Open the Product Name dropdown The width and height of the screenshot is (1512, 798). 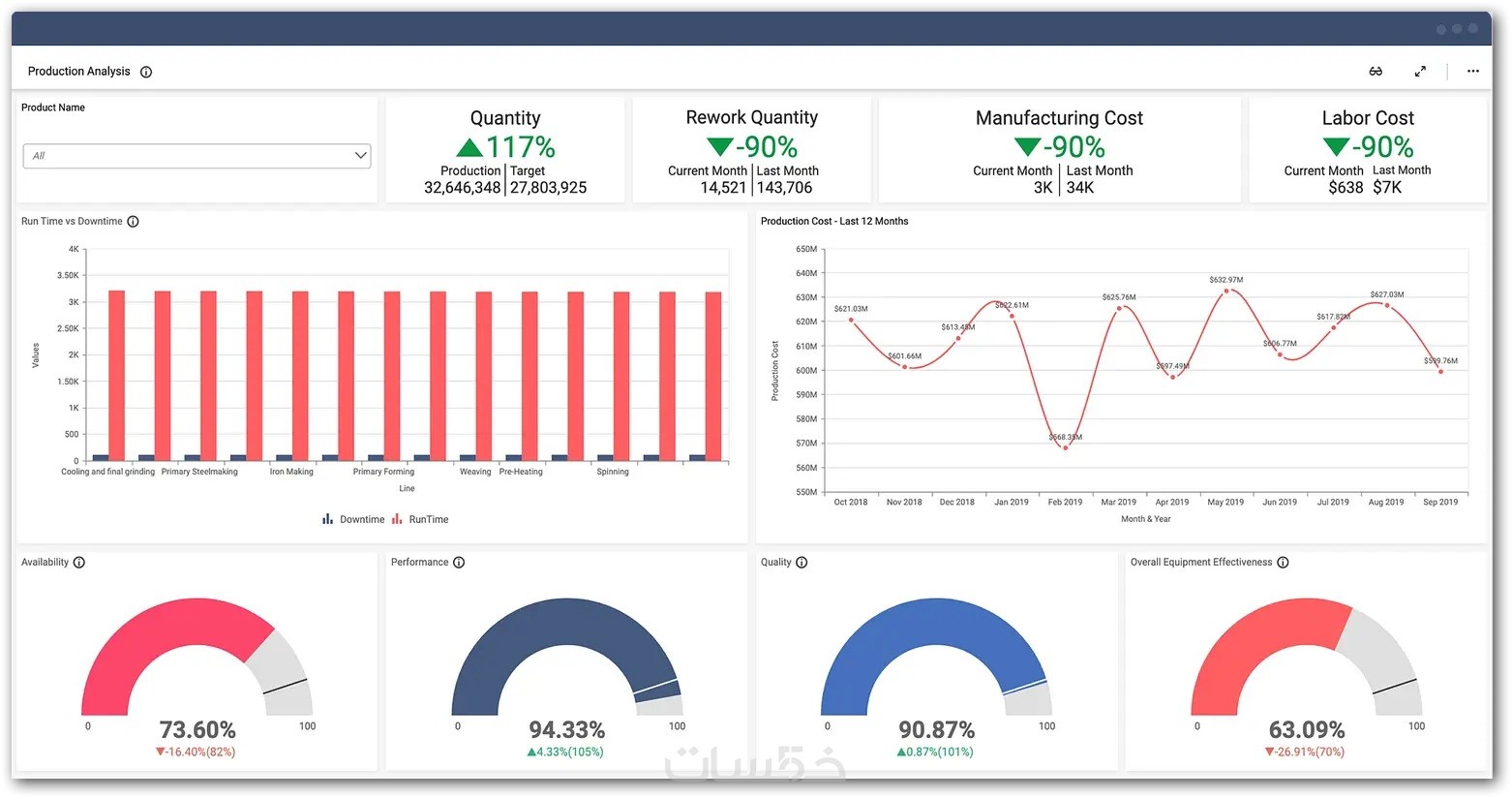tap(197, 155)
